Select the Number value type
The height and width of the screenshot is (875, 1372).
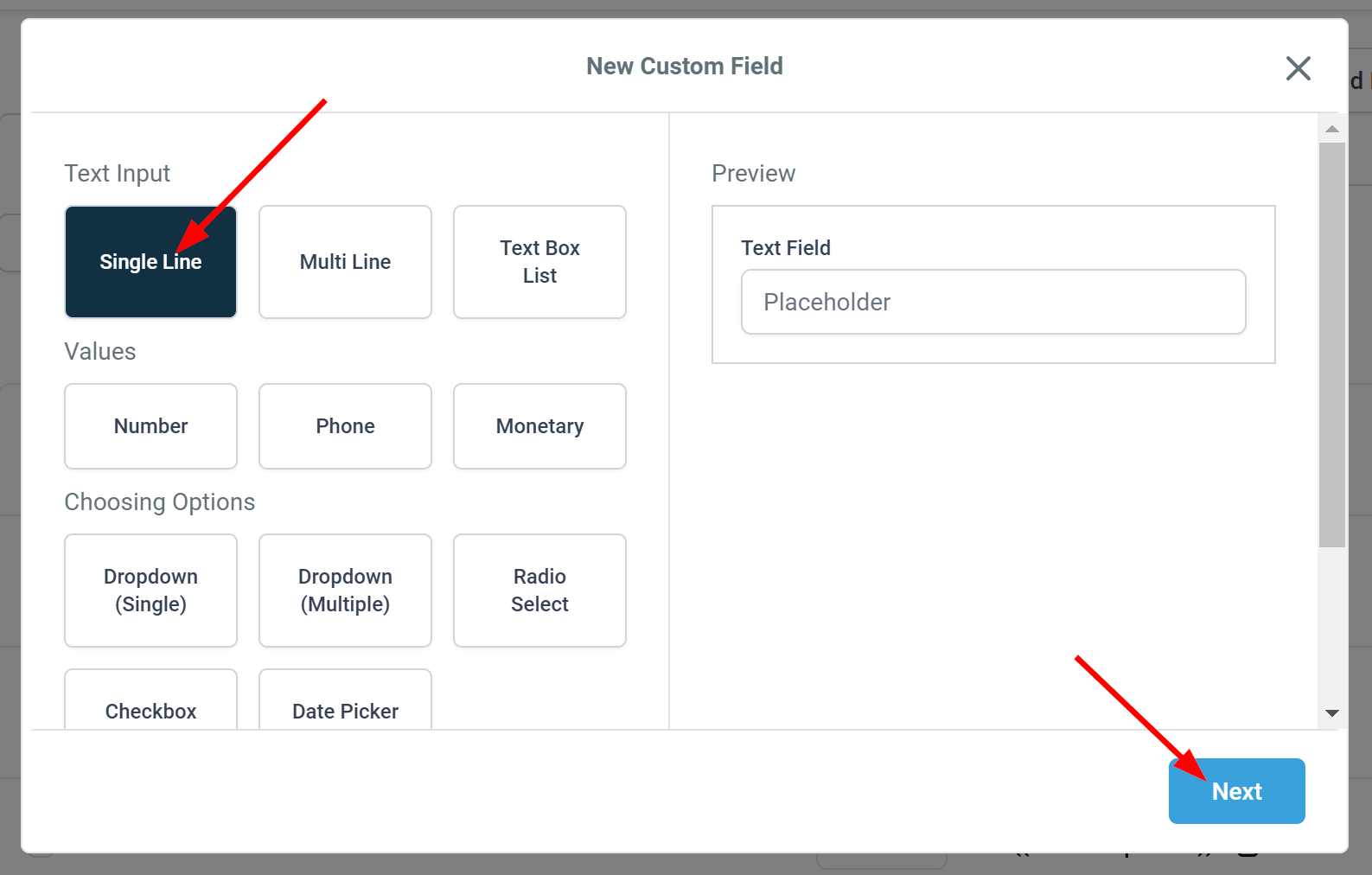[150, 426]
